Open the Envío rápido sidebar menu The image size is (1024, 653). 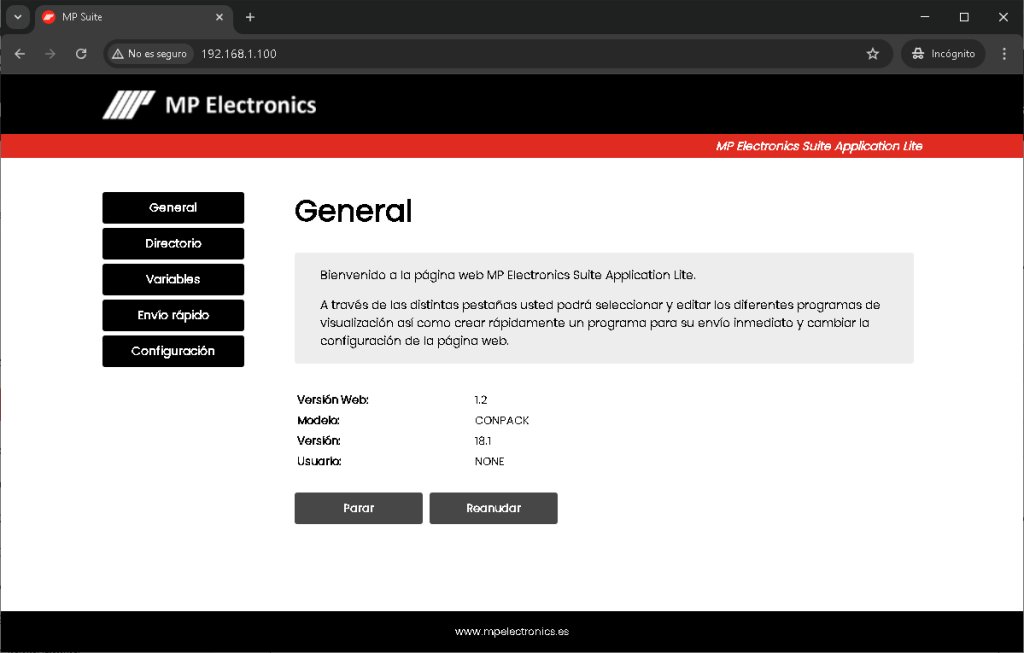(x=173, y=315)
